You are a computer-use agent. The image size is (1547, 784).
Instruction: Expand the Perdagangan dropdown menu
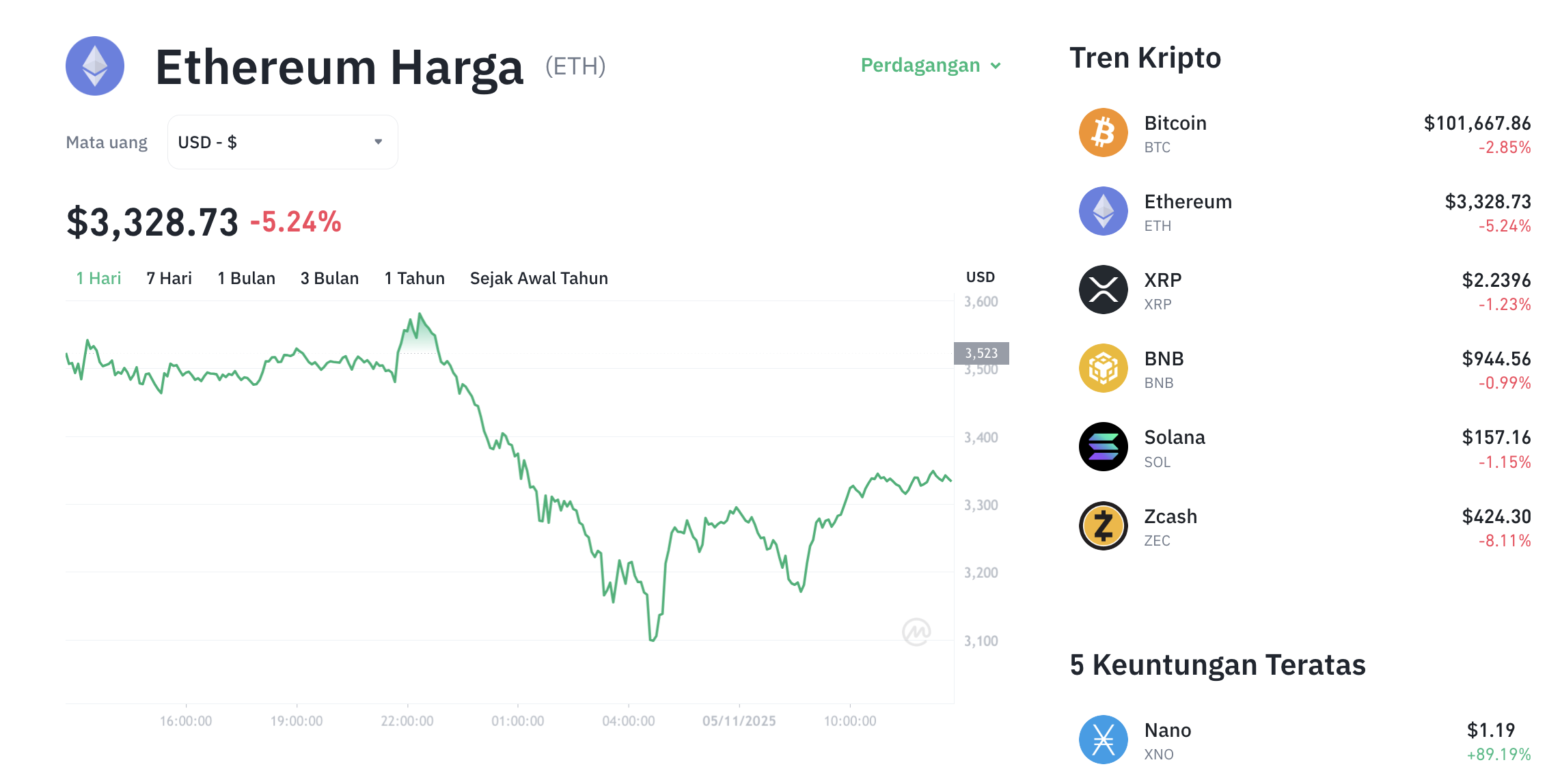929,65
